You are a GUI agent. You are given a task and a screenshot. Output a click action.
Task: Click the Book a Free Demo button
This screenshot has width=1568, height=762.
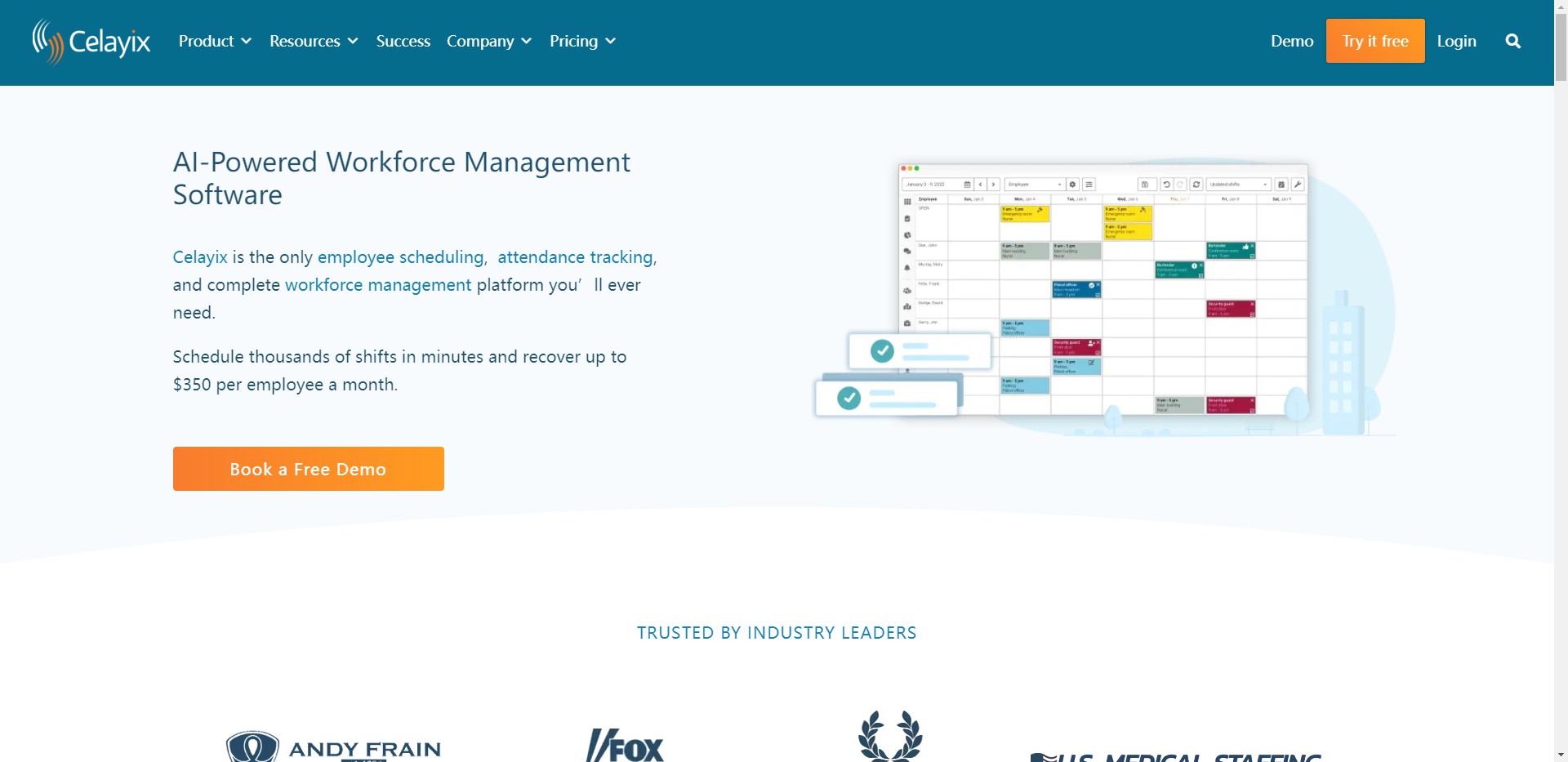tap(308, 469)
